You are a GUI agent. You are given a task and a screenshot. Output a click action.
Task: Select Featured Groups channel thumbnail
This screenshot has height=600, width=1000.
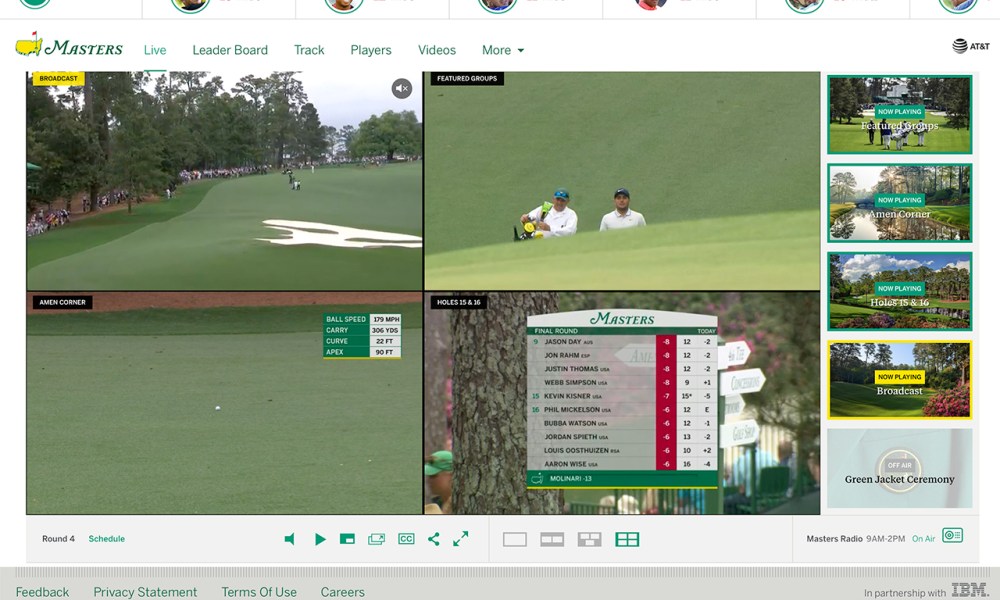[x=900, y=115]
